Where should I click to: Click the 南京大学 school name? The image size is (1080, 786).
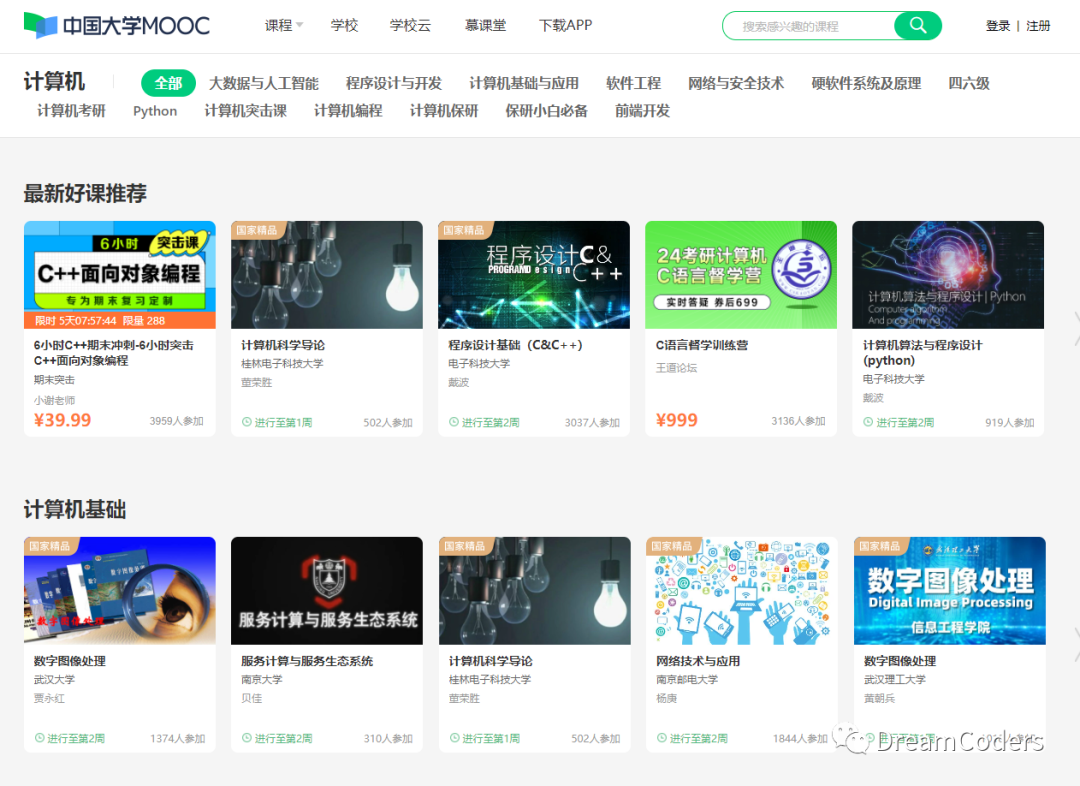[x=262, y=680]
